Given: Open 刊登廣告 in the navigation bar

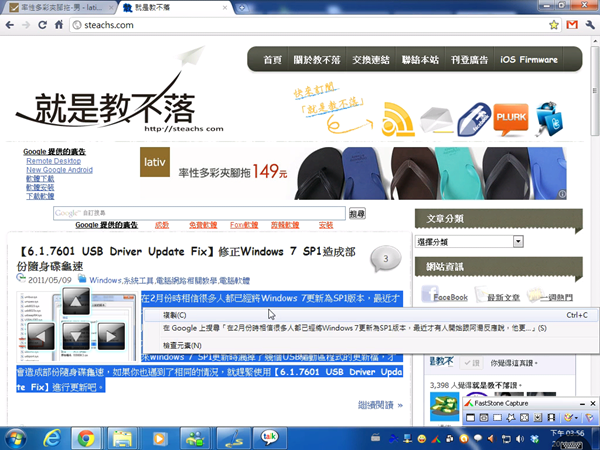Looking at the screenshot, I should 469,60.
